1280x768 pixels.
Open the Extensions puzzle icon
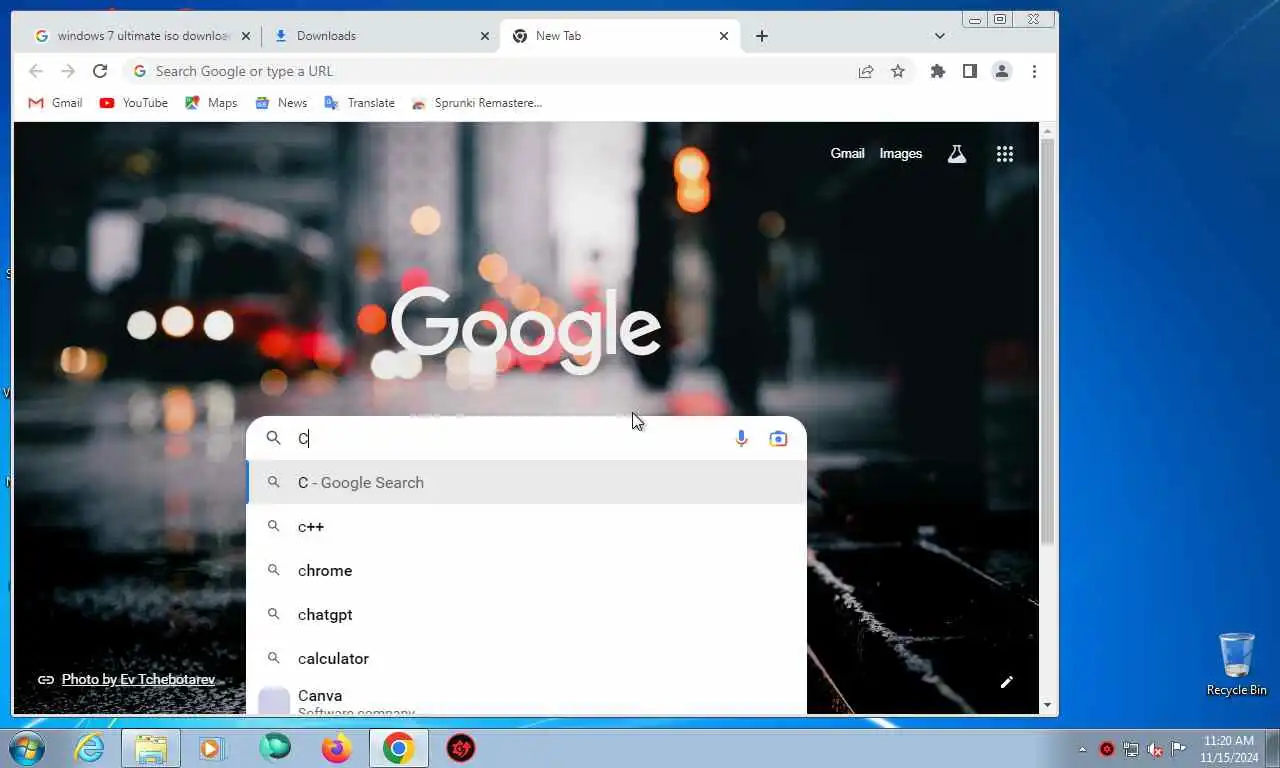[938, 71]
